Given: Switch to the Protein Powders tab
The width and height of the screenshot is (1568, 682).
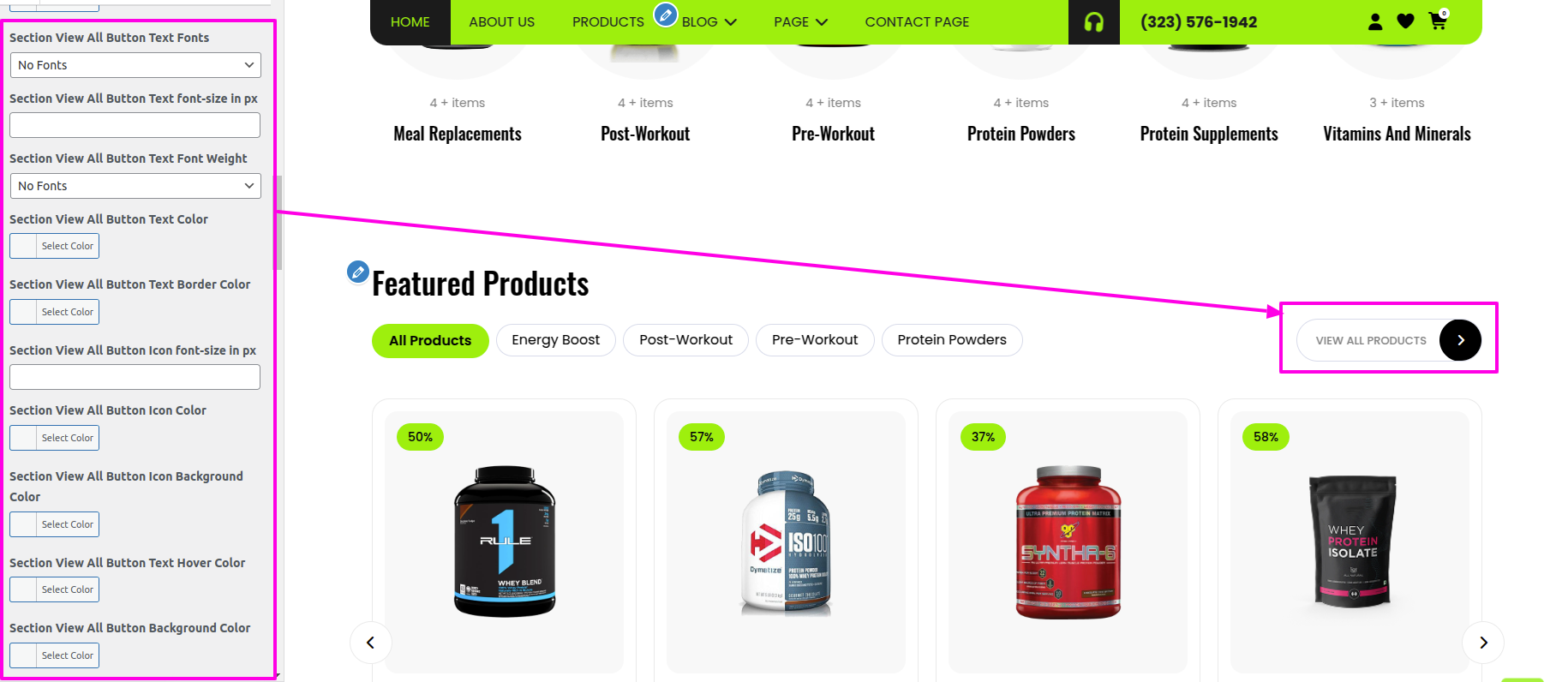Looking at the screenshot, I should 952,340.
